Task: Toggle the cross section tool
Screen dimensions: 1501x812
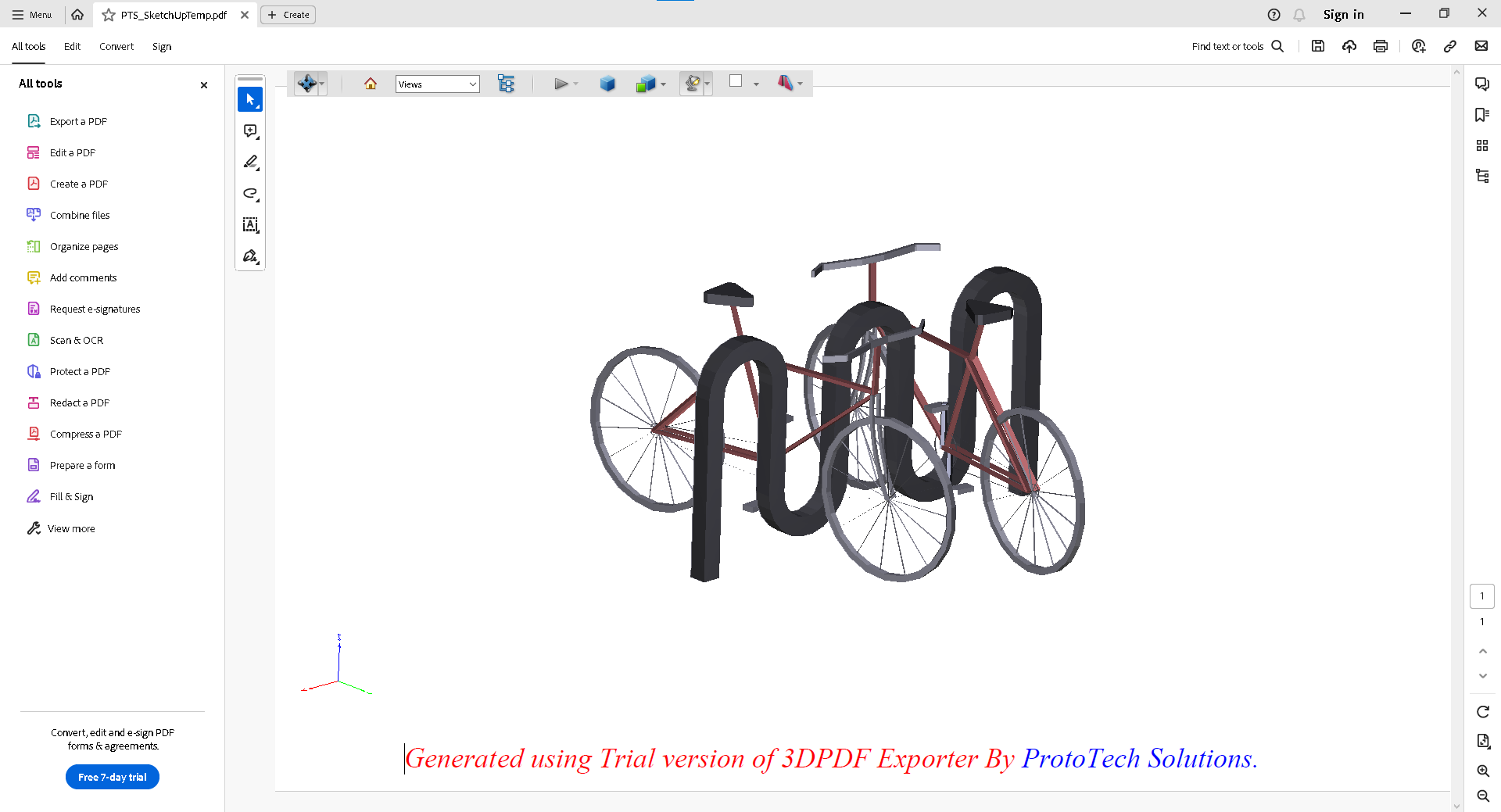Action: [x=785, y=83]
